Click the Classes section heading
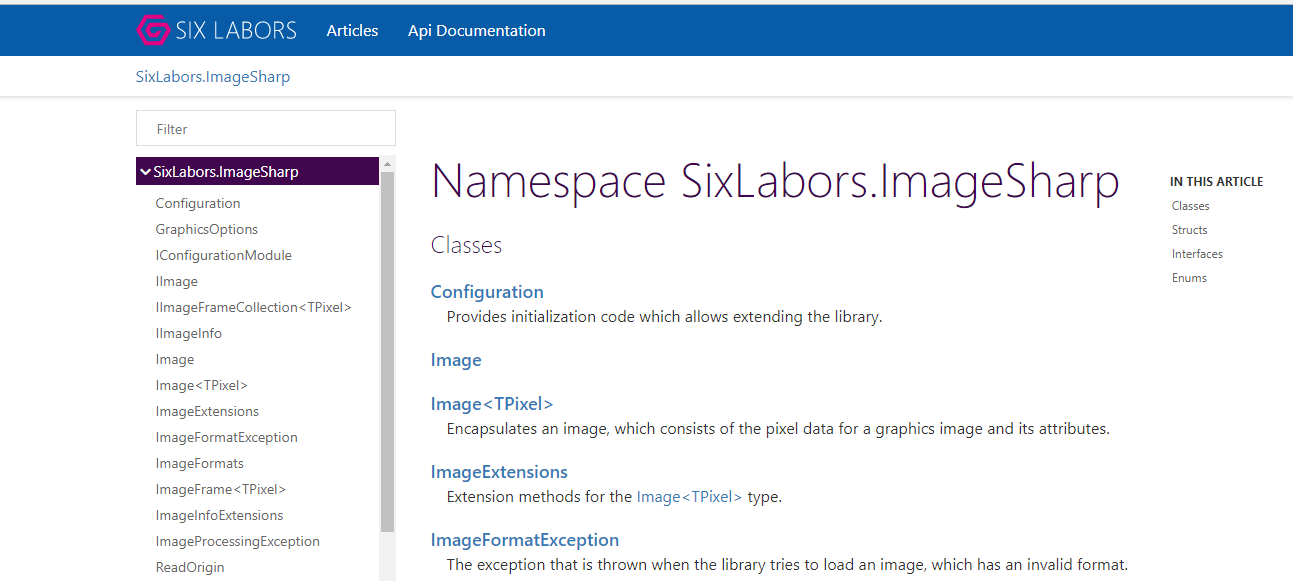The height and width of the screenshot is (581, 1293). [467, 245]
